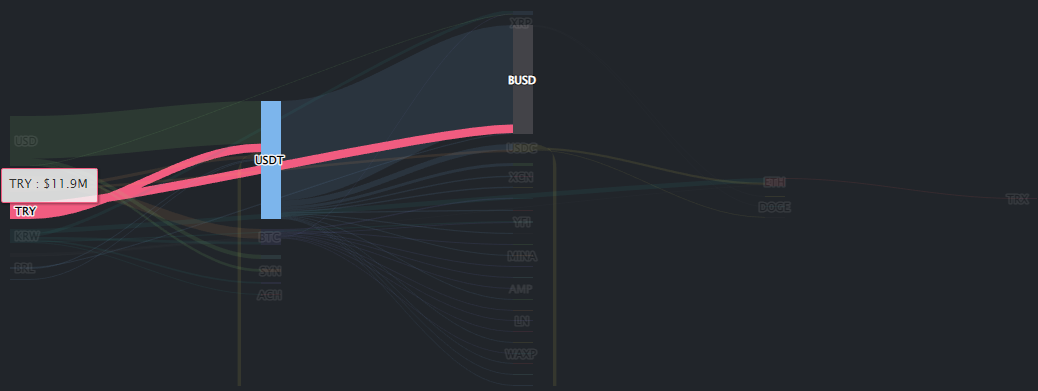1038x391 pixels.
Task: Select the USD source node
Action: 26,141
